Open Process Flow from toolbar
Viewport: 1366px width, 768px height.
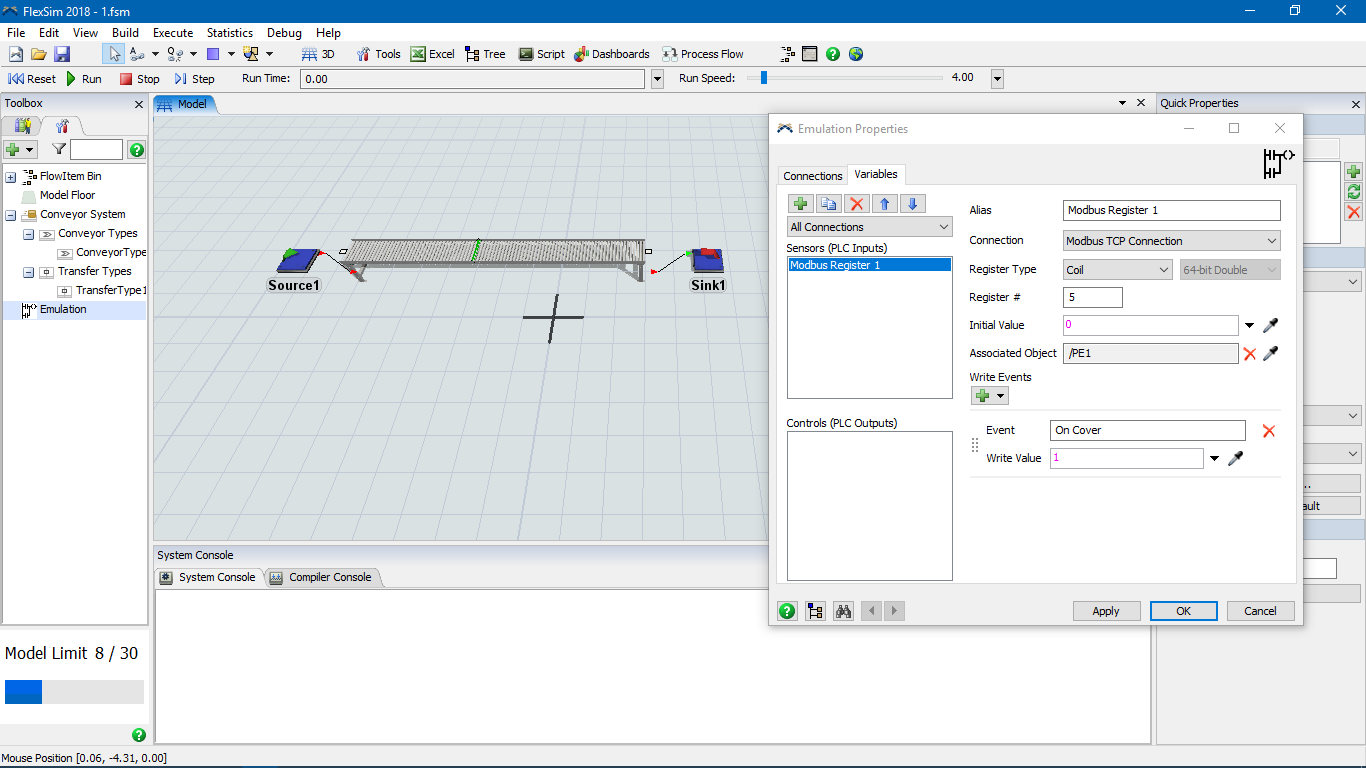coord(703,54)
